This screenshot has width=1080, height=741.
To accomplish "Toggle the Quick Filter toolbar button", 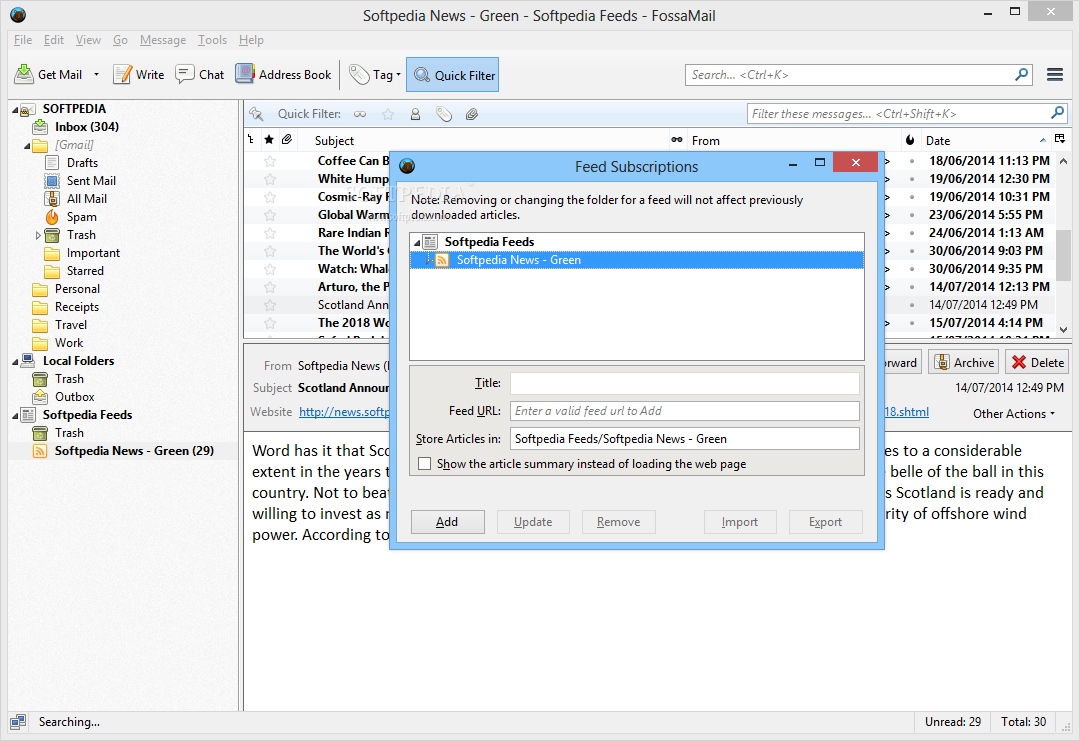I will click(453, 75).
